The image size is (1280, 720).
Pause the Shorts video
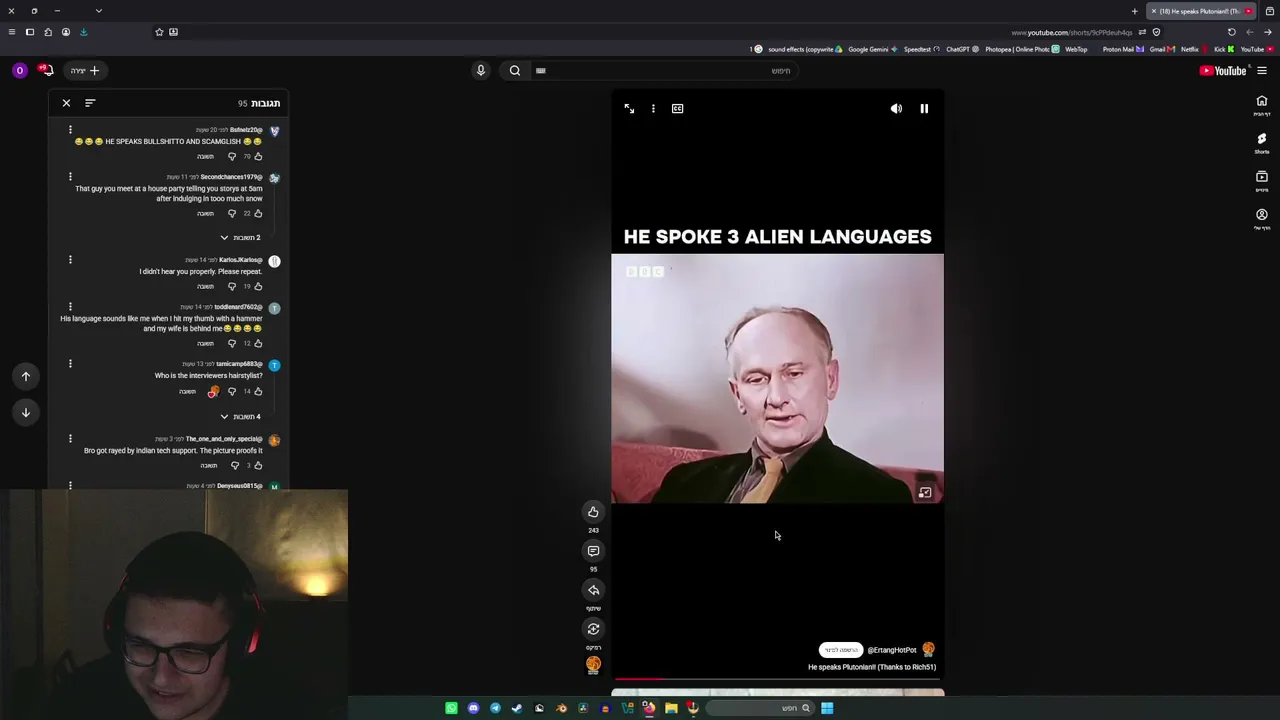924,108
